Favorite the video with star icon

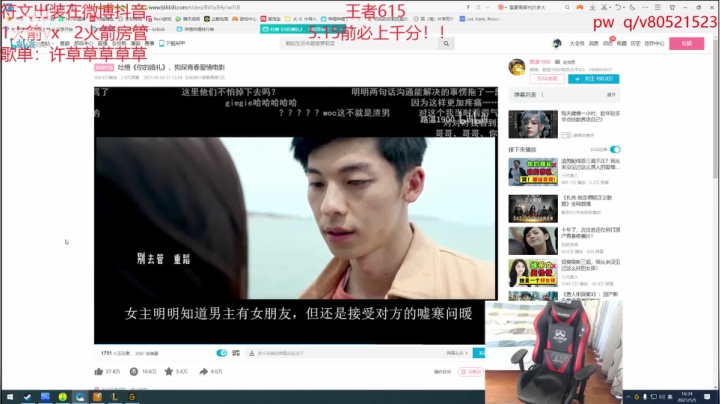point(169,371)
